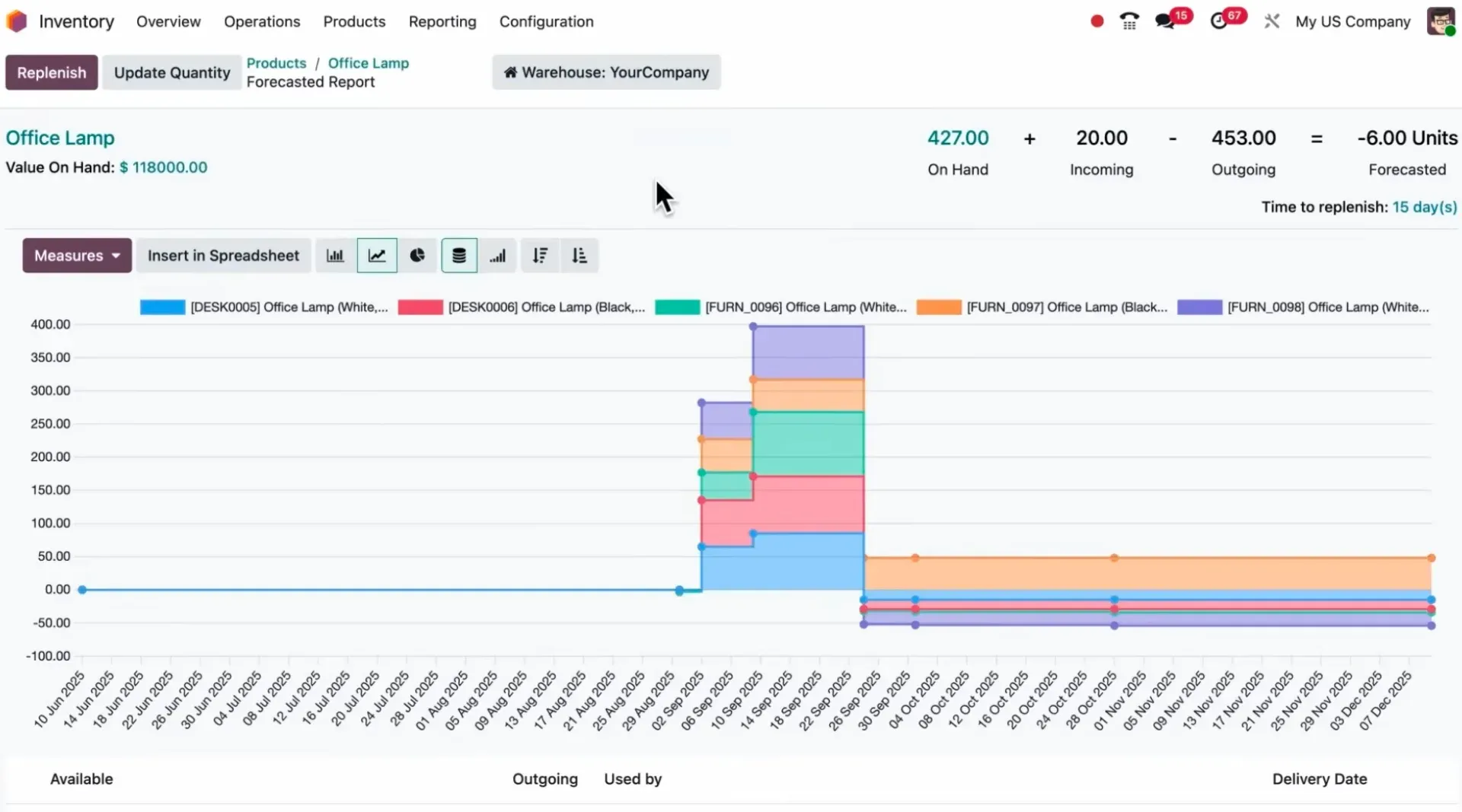Switch to bar chart view
Image resolution: width=1462 pixels, height=812 pixels.
[335, 256]
